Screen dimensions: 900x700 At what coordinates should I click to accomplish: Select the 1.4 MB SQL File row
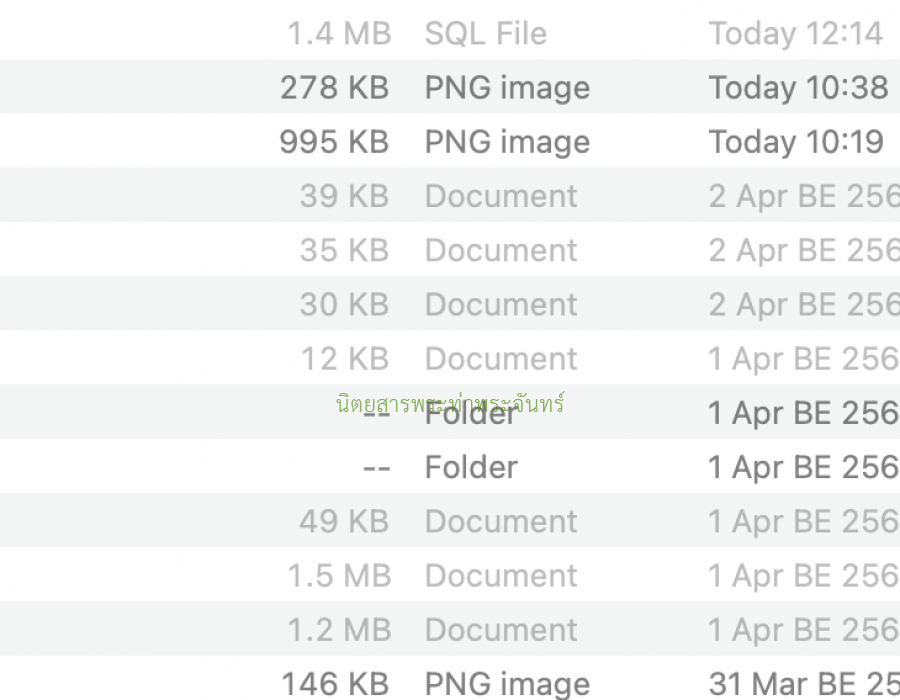coord(450,32)
